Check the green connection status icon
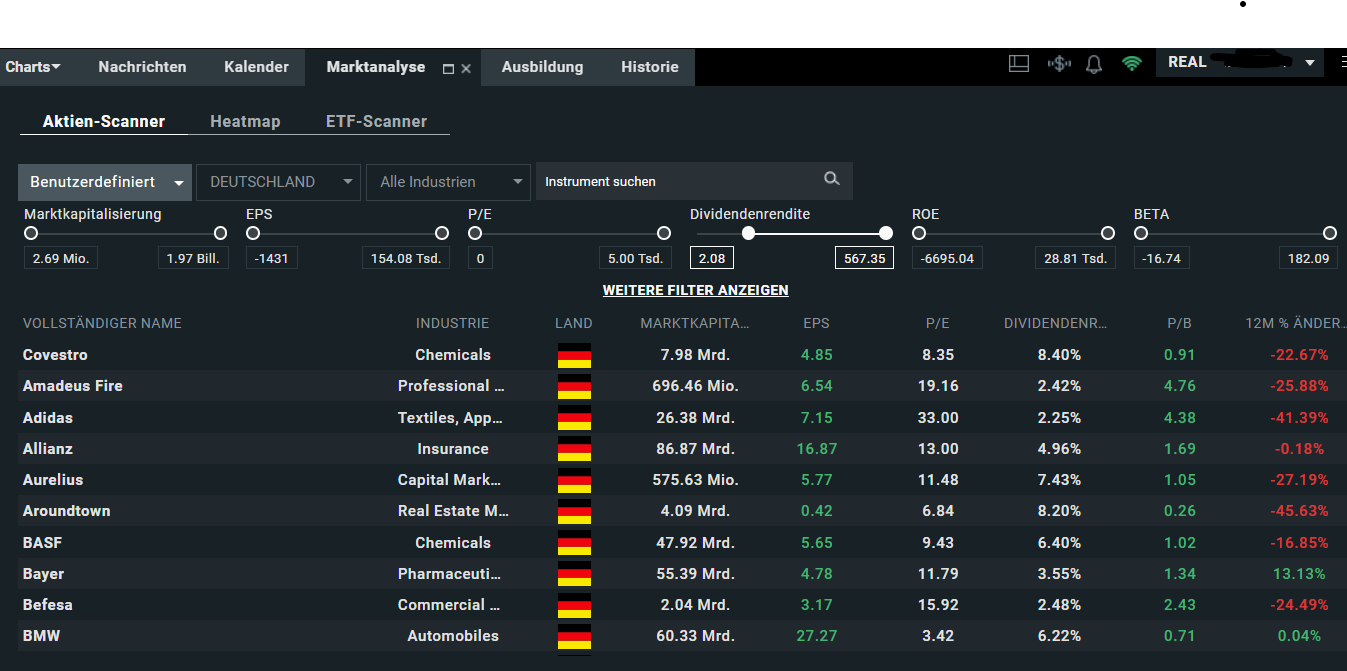This screenshot has height=671, width=1347. click(x=1132, y=64)
